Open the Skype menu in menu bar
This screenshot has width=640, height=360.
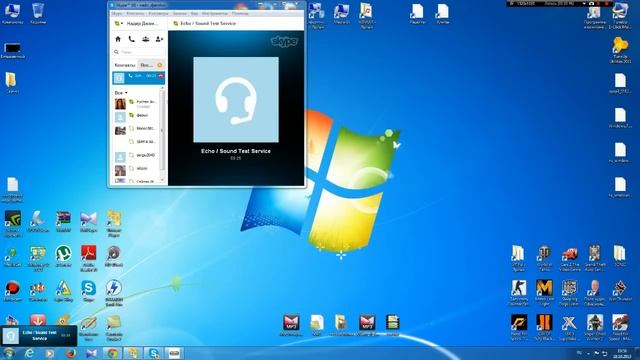click(x=117, y=13)
